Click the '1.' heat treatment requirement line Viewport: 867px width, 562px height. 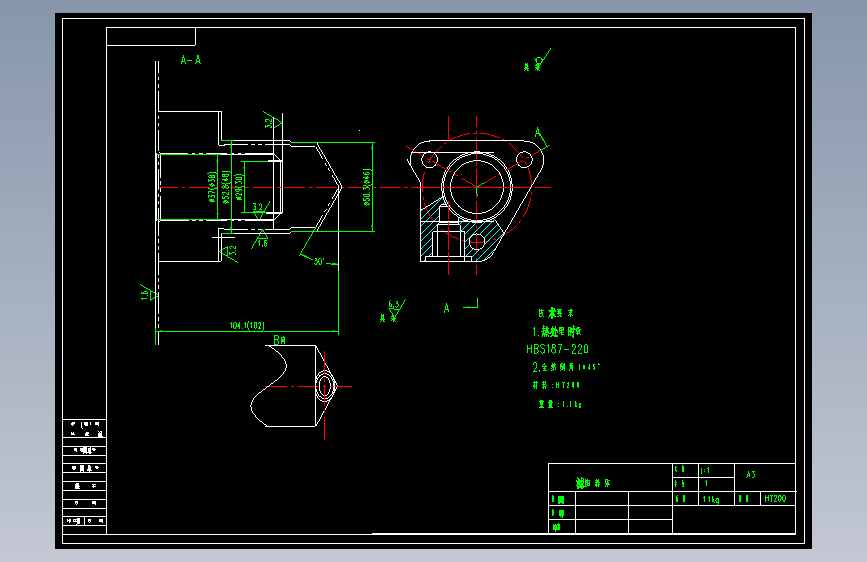[557, 331]
